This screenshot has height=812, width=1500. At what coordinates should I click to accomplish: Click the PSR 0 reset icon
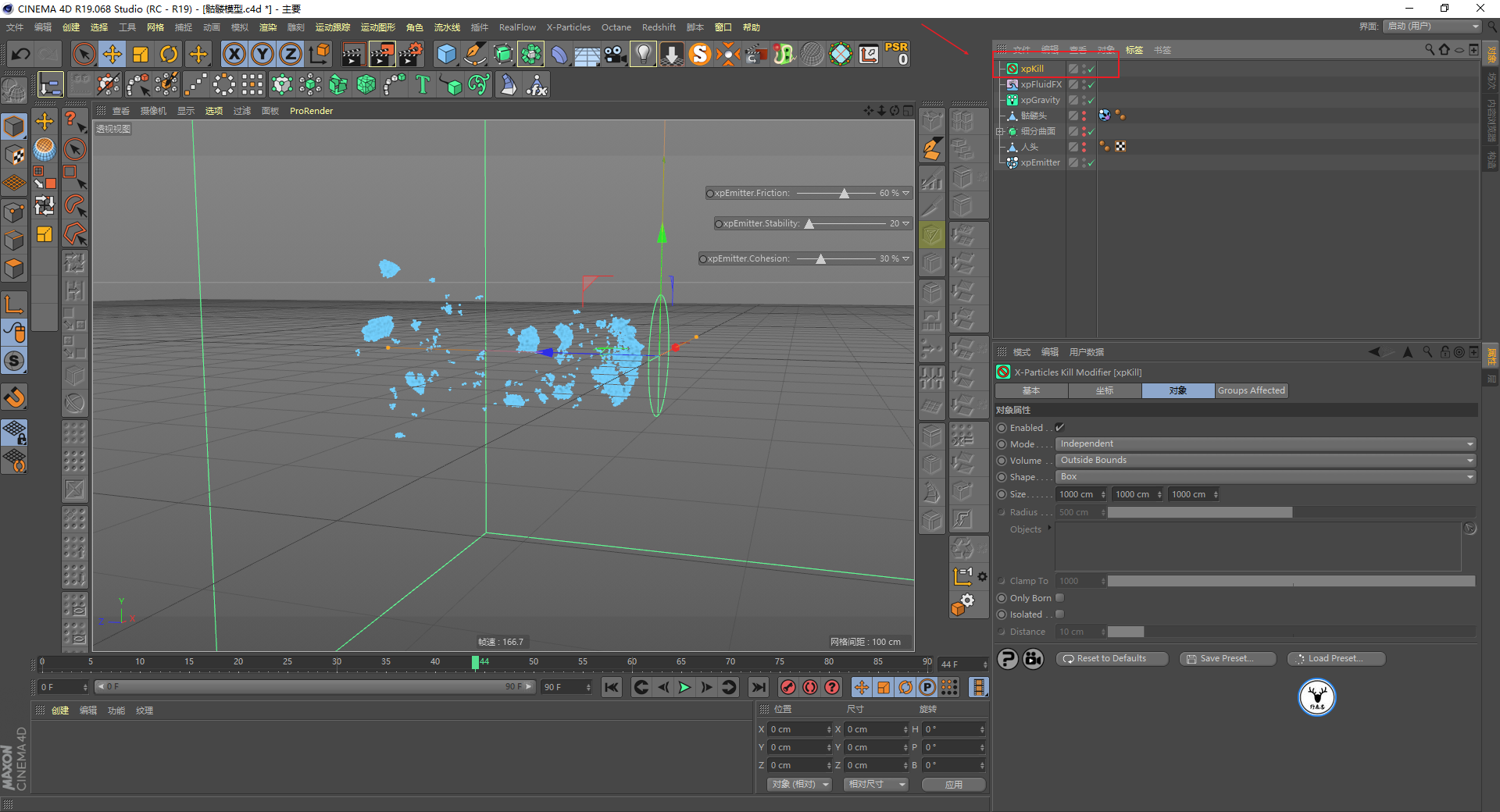coord(897,54)
